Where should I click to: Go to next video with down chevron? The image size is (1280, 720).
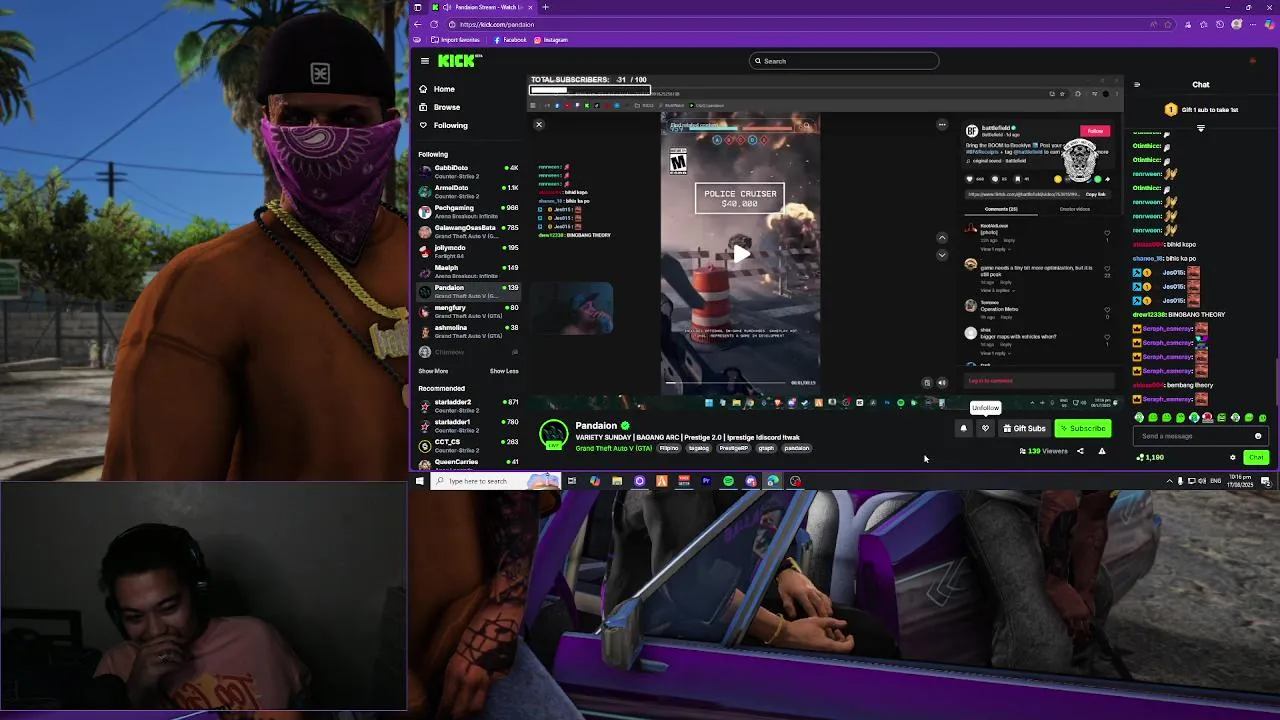coord(941,255)
